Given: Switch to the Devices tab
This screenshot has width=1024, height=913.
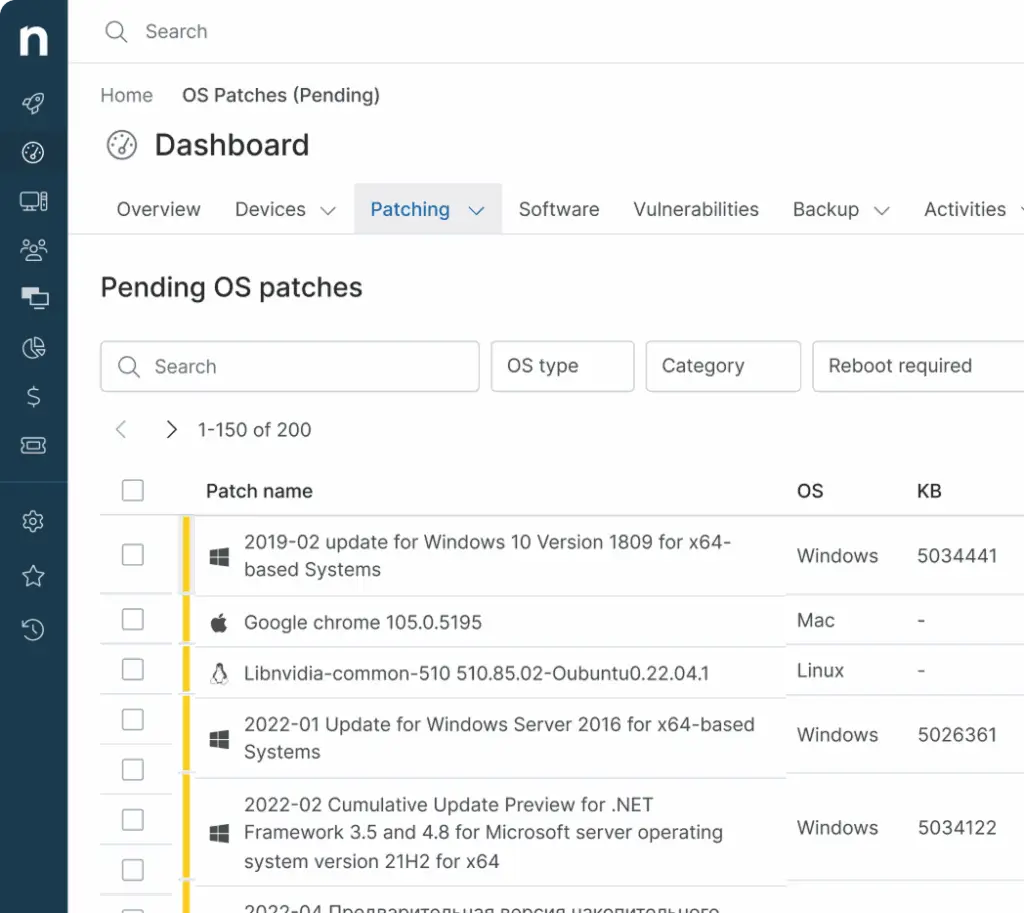Looking at the screenshot, I should (270, 209).
